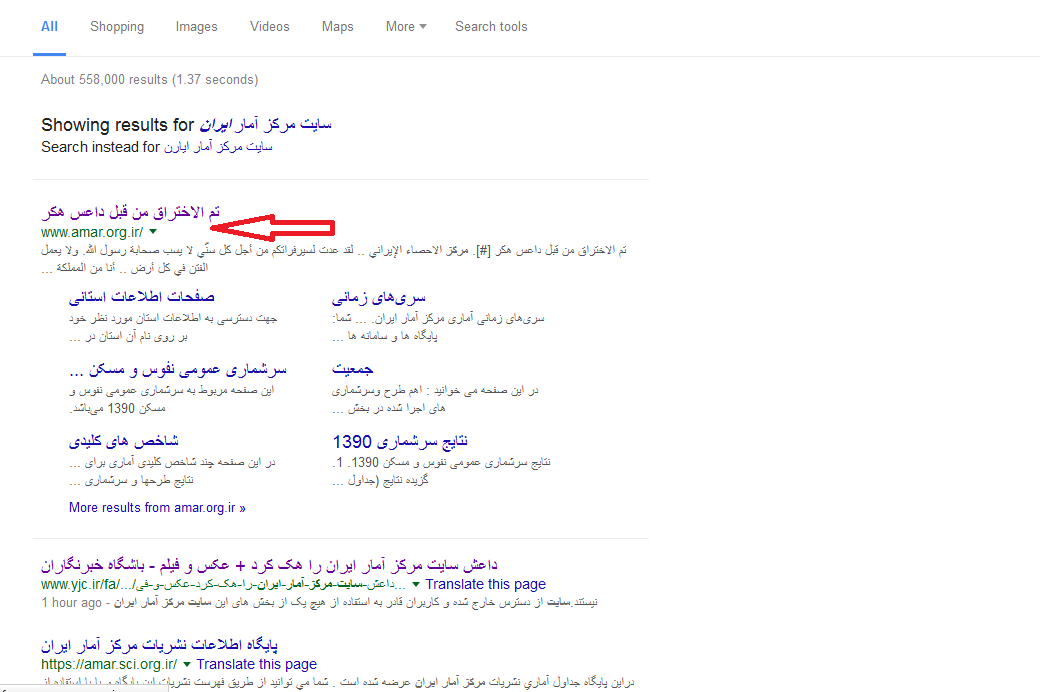The width and height of the screenshot is (1040, 692).
Task: Click the 'Search instead for' original query link
Action: [x=218, y=147]
